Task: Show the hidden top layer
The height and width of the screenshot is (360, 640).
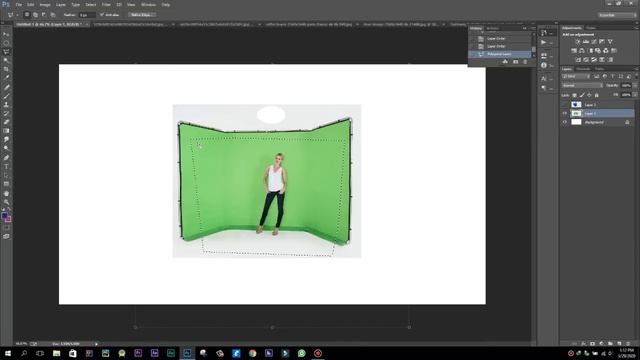Action: [565, 104]
